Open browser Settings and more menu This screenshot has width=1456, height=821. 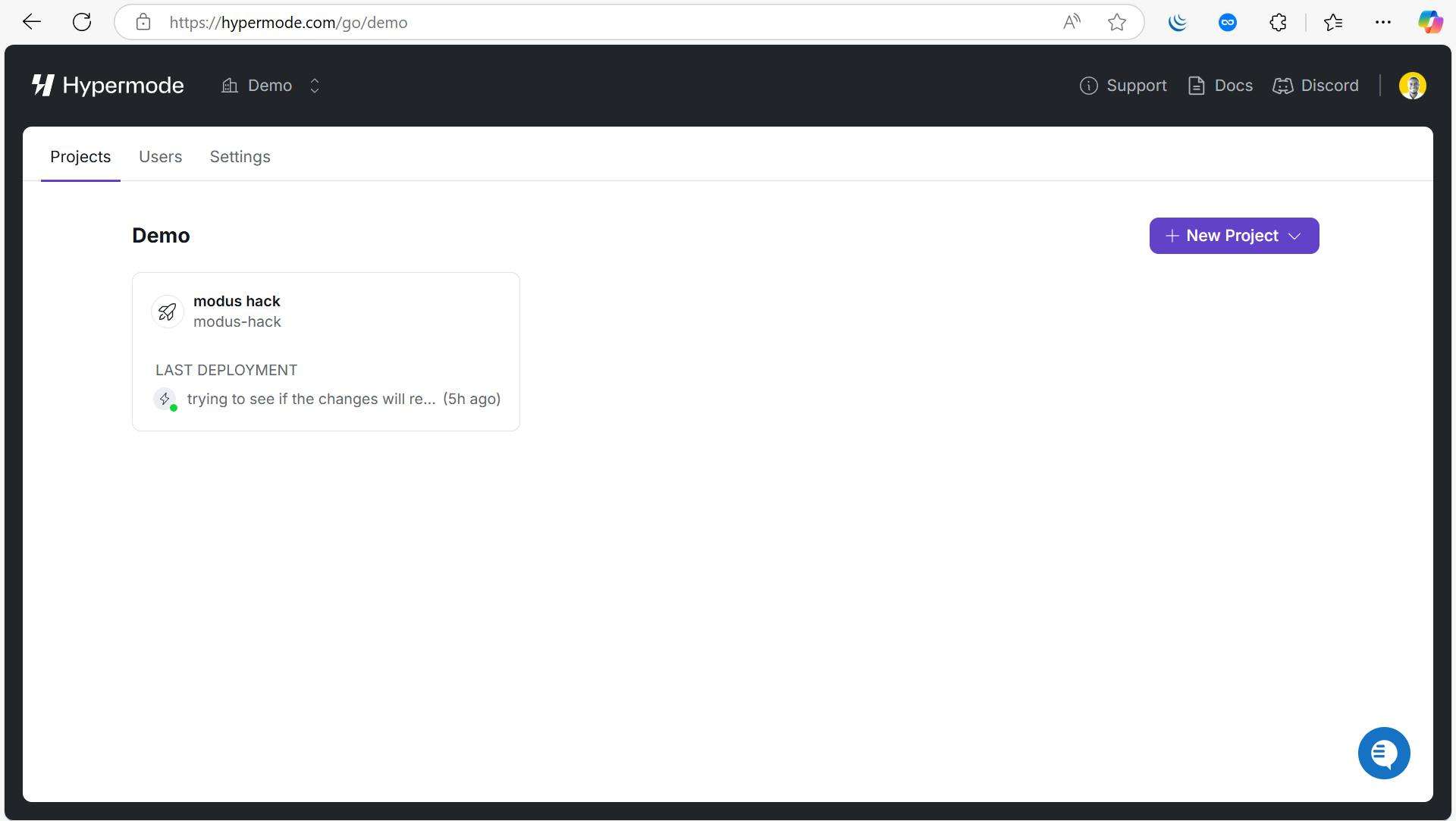pyautogui.click(x=1383, y=22)
